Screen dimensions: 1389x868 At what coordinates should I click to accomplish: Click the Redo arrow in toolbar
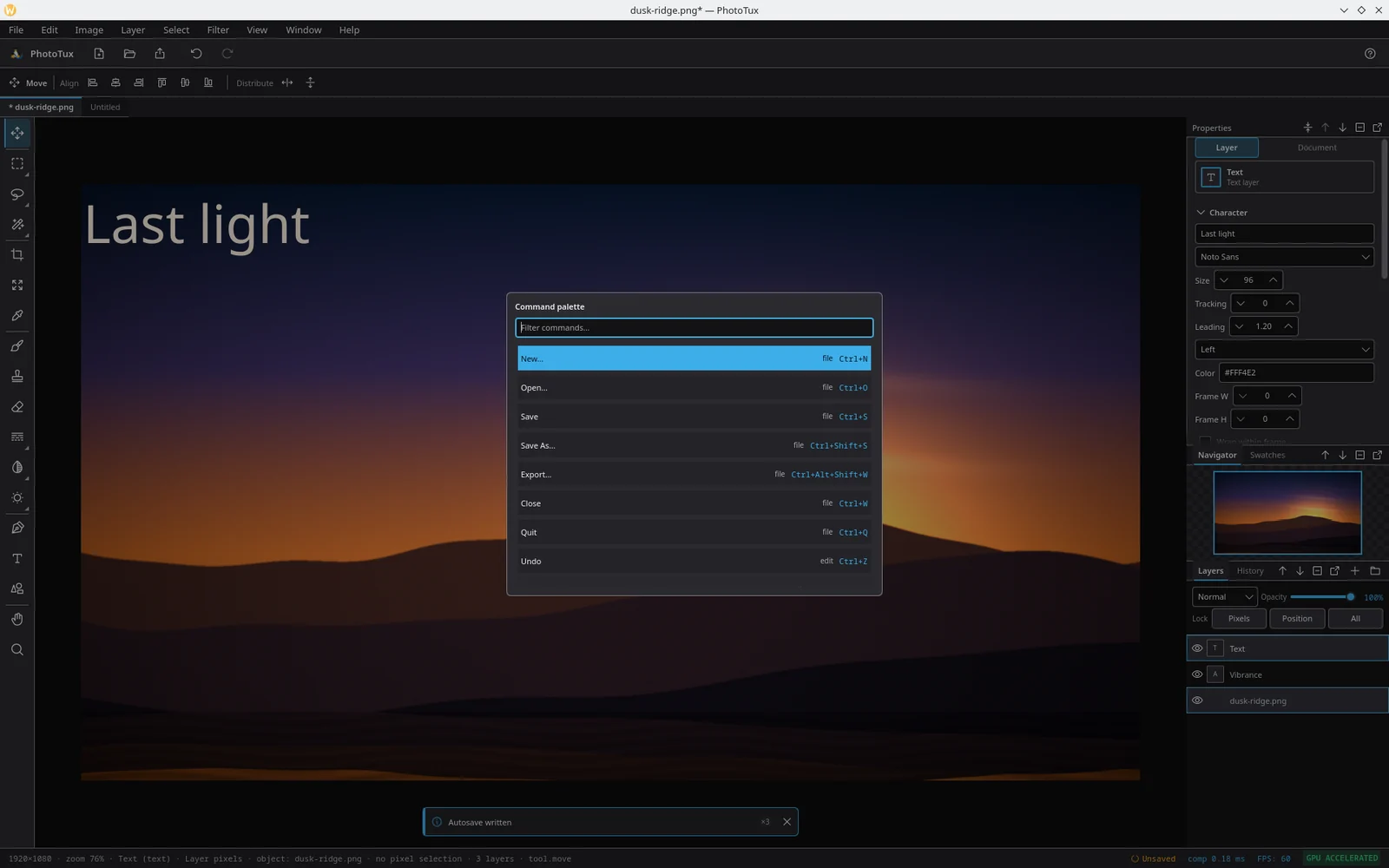(x=227, y=54)
